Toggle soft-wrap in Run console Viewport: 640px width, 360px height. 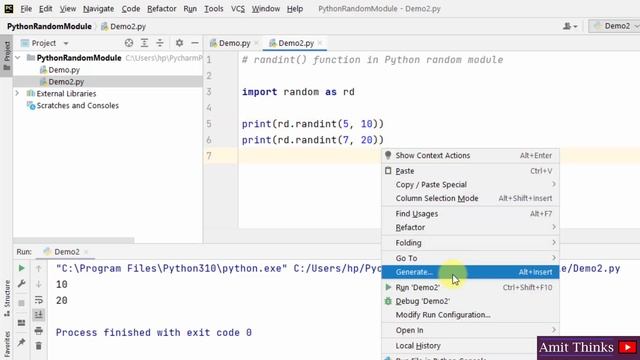[x=39, y=300]
